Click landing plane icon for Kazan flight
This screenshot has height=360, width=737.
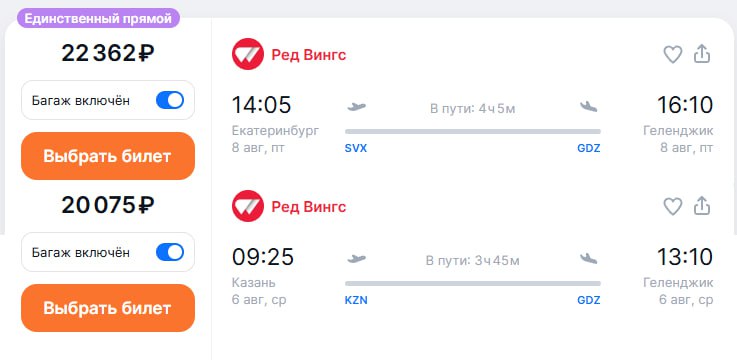[588, 258]
